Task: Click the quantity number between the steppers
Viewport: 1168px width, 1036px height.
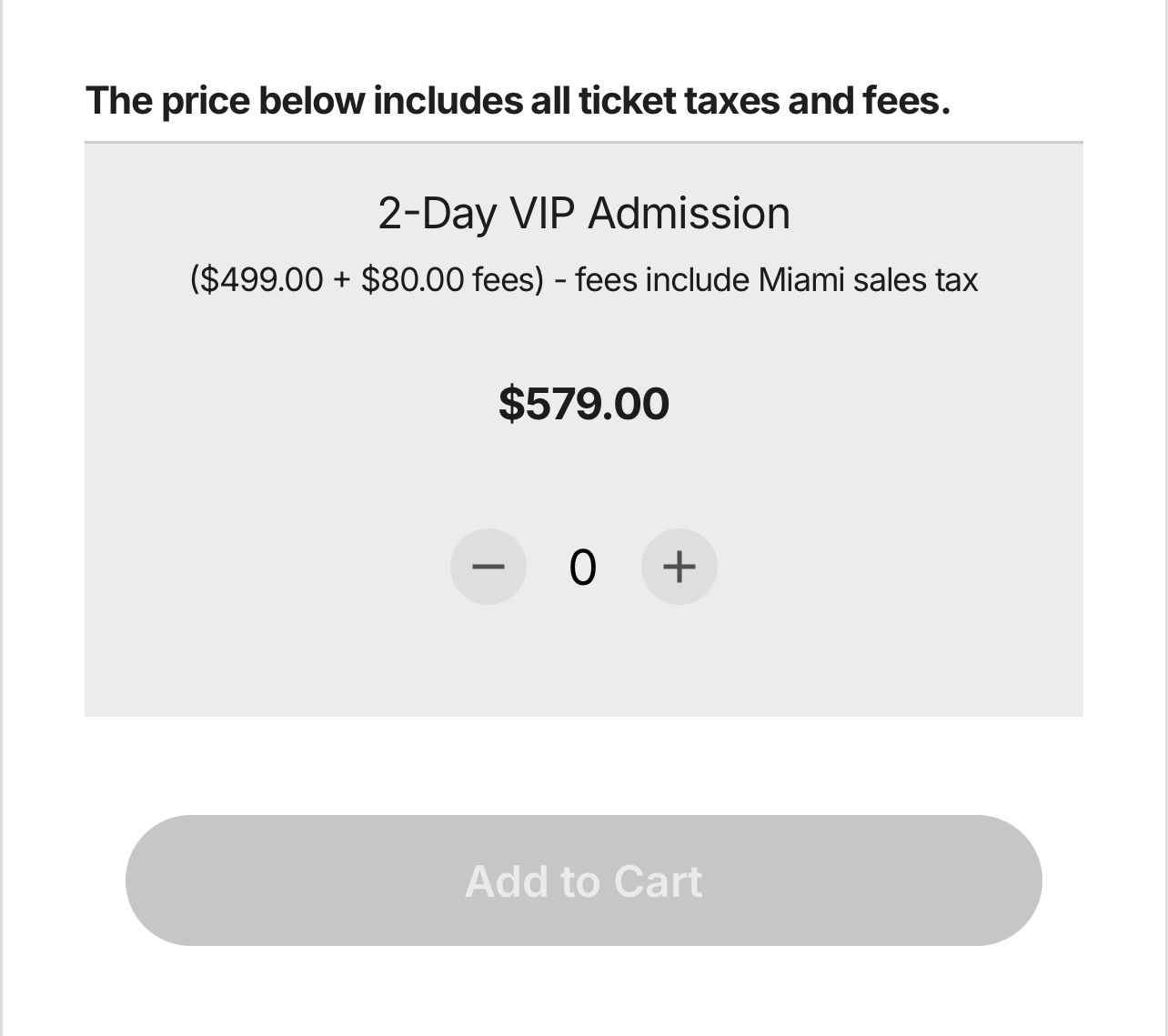Action: tap(583, 567)
